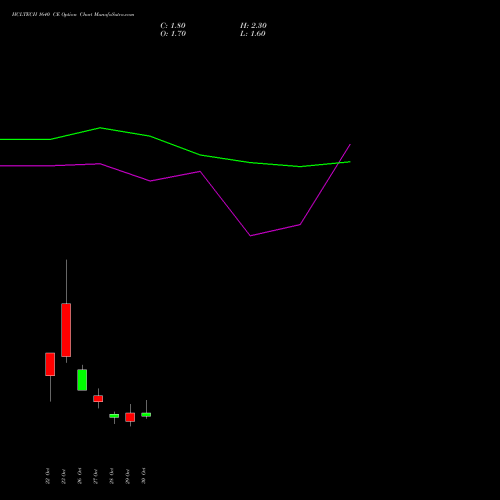Select the small green candle for 28 Oct
The width and height of the screenshot is (500, 500).
[114, 416]
